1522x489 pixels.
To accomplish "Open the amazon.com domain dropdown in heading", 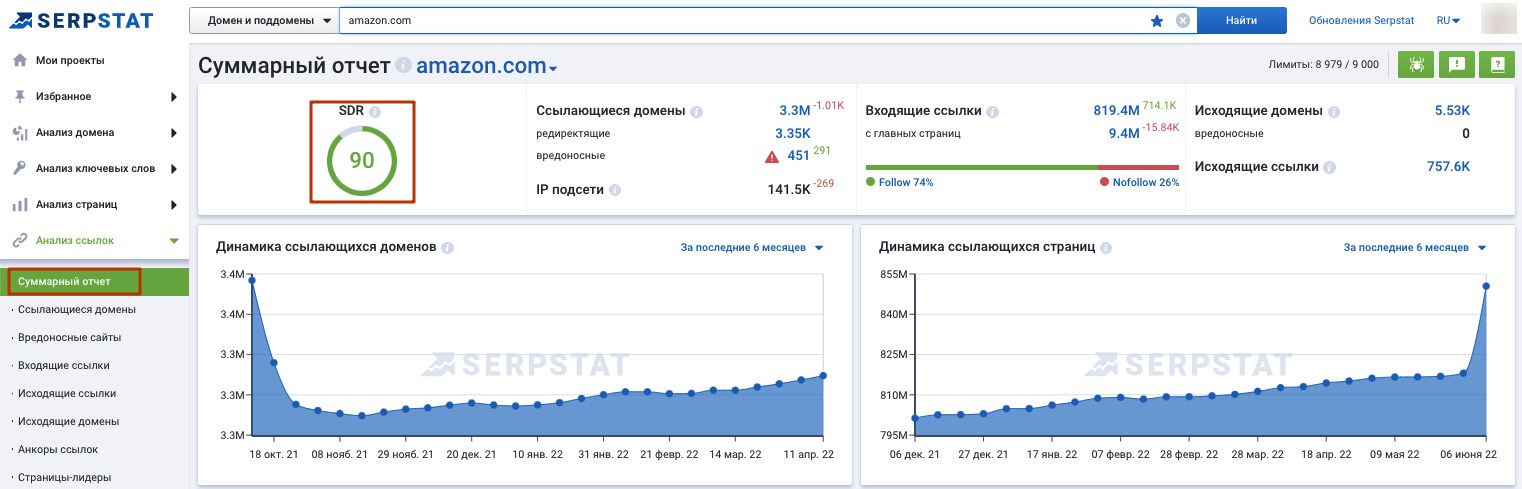I will (486, 66).
